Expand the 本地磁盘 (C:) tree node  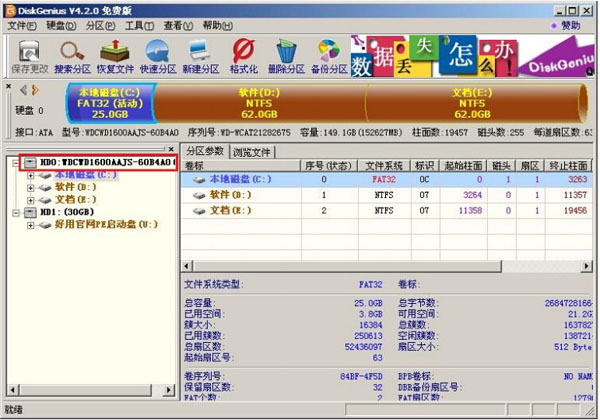point(31,176)
